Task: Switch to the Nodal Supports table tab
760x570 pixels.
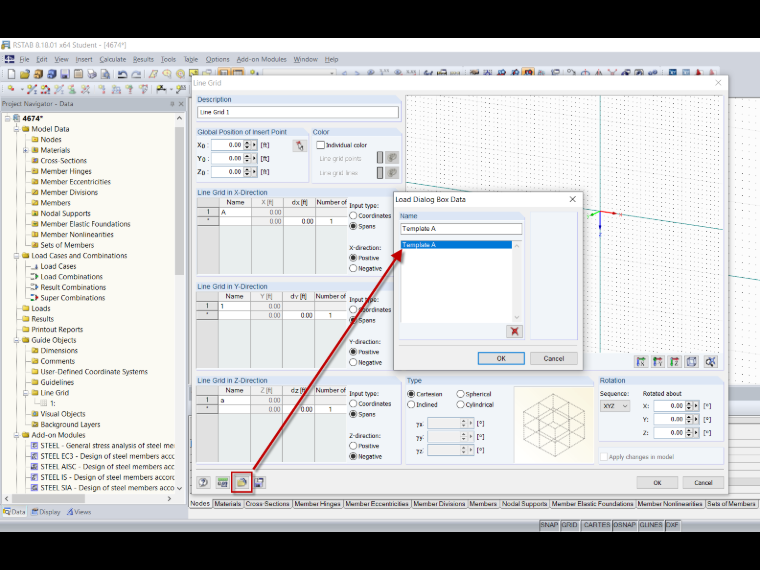Action: click(x=524, y=504)
